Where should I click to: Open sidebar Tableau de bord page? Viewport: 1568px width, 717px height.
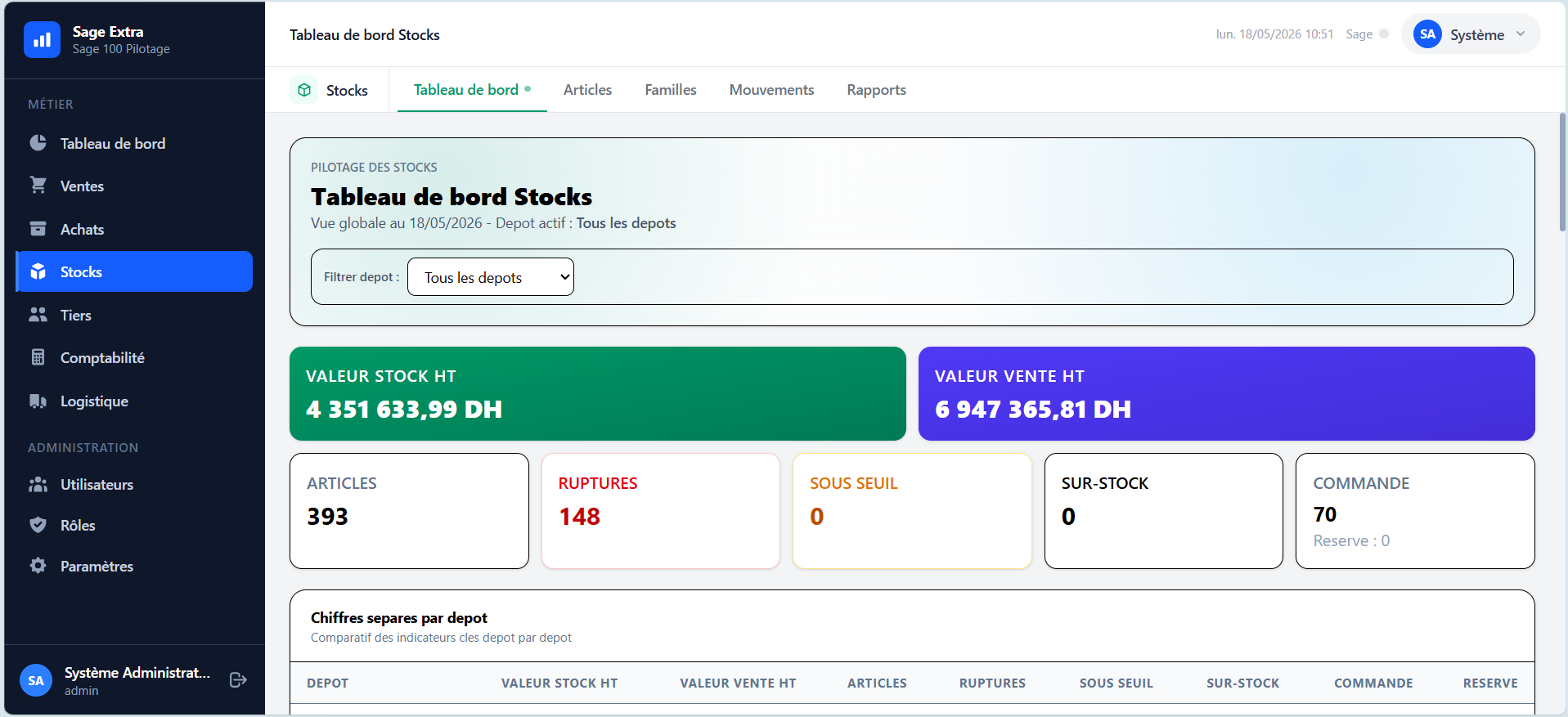(x=134, y=143)
